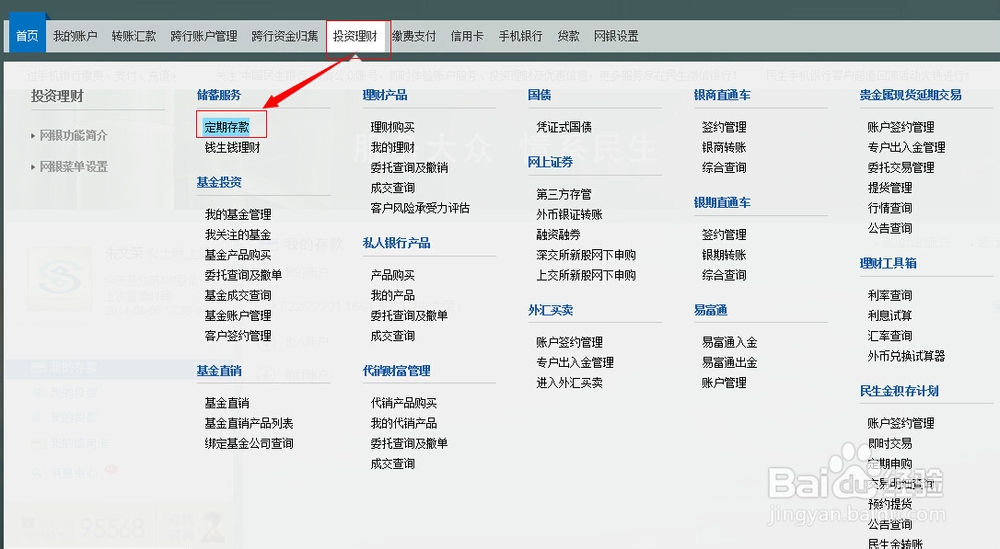Open 基金产品购买
The image size is (1000, 549).
click(x=238, y=255)
